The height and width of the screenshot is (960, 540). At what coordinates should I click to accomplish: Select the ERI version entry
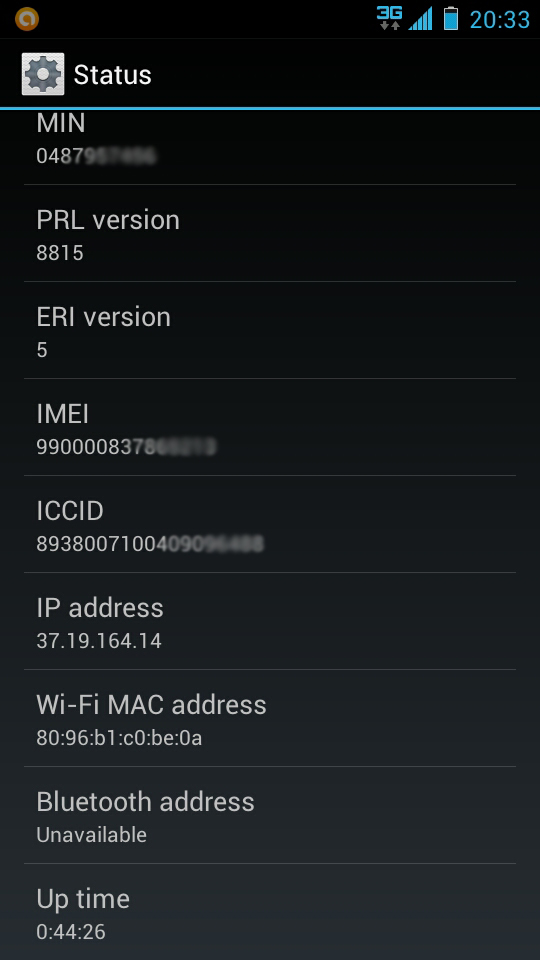click(270, 330)
